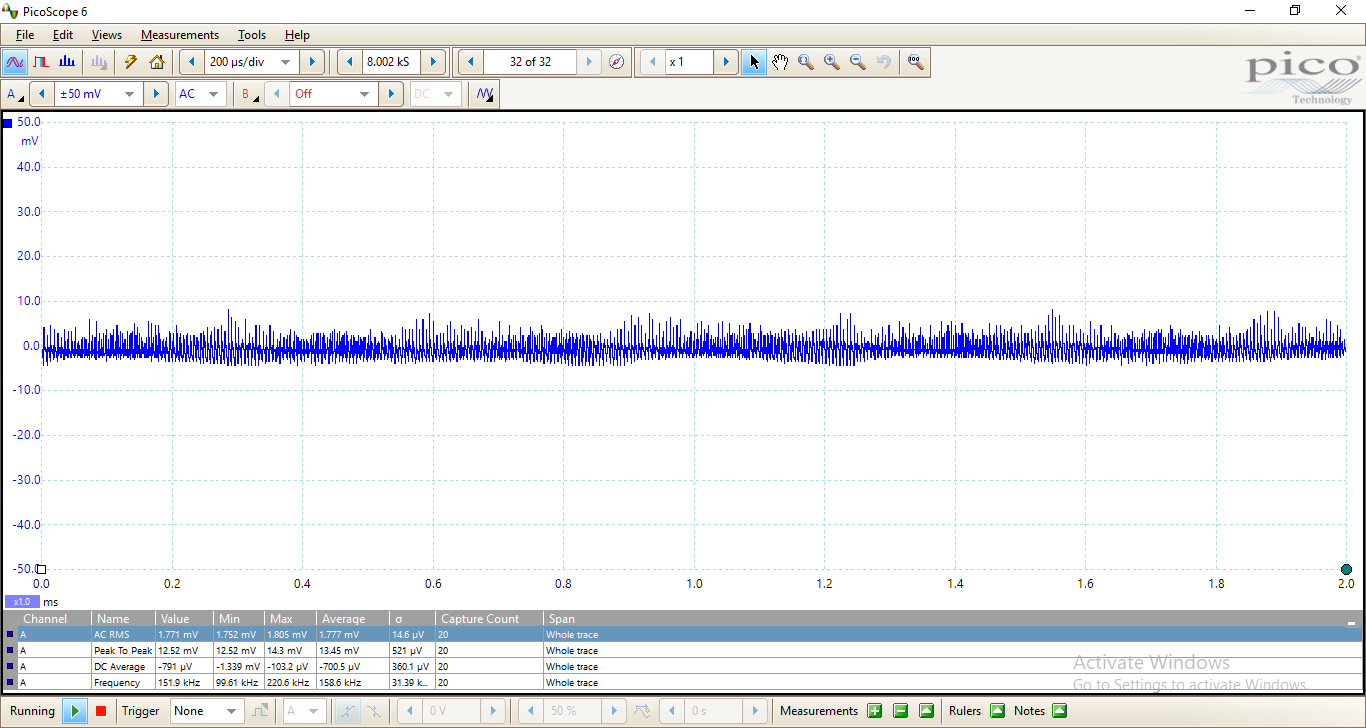The width and height of the screenshot is (1366, 728).
Task: Select the Zoom In tool
Action: [x=832, y=62]
